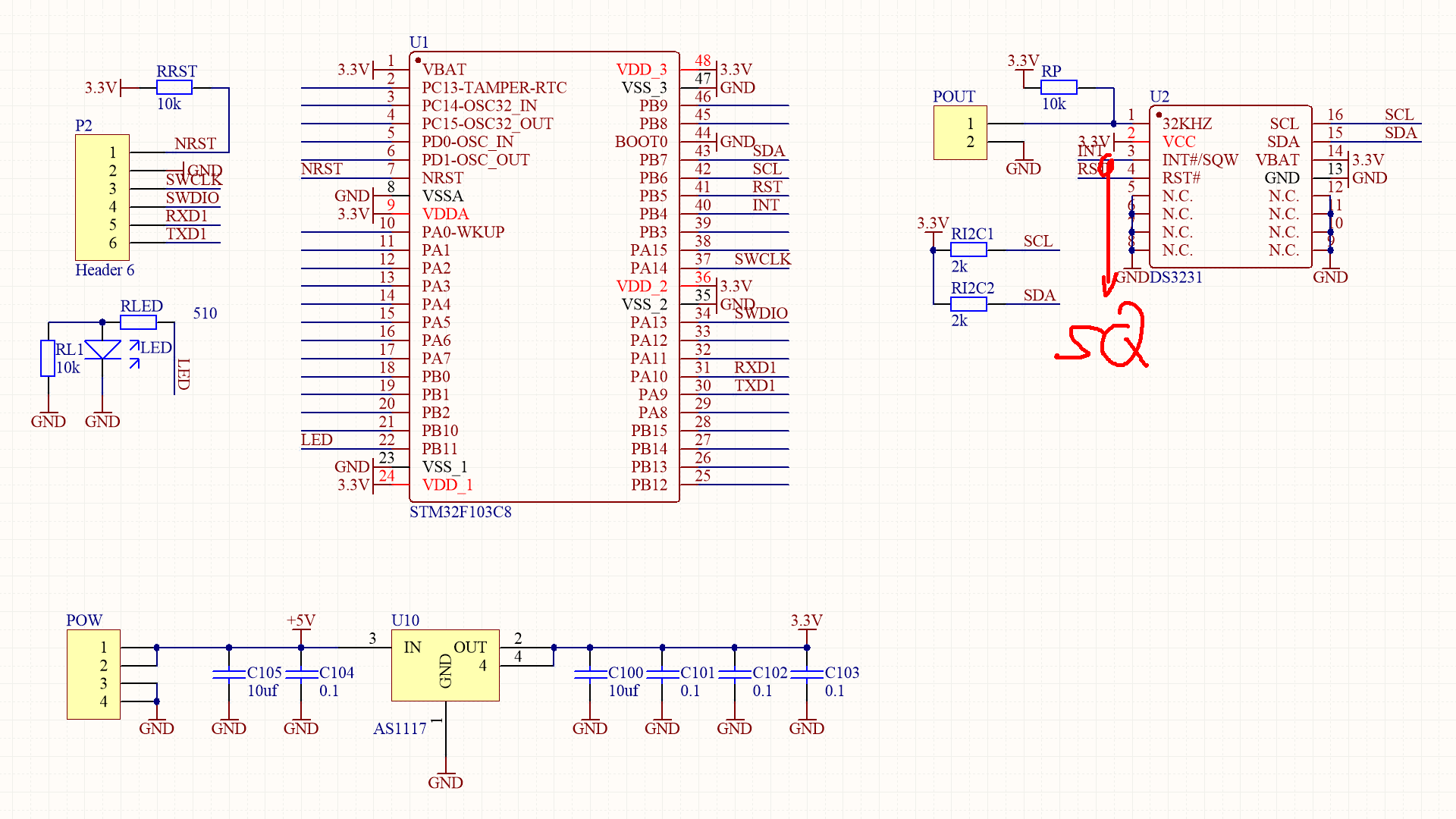Select the POW 4-pin connector
The width and height of the screenshot is (1456, 819).
click(93, 674)
